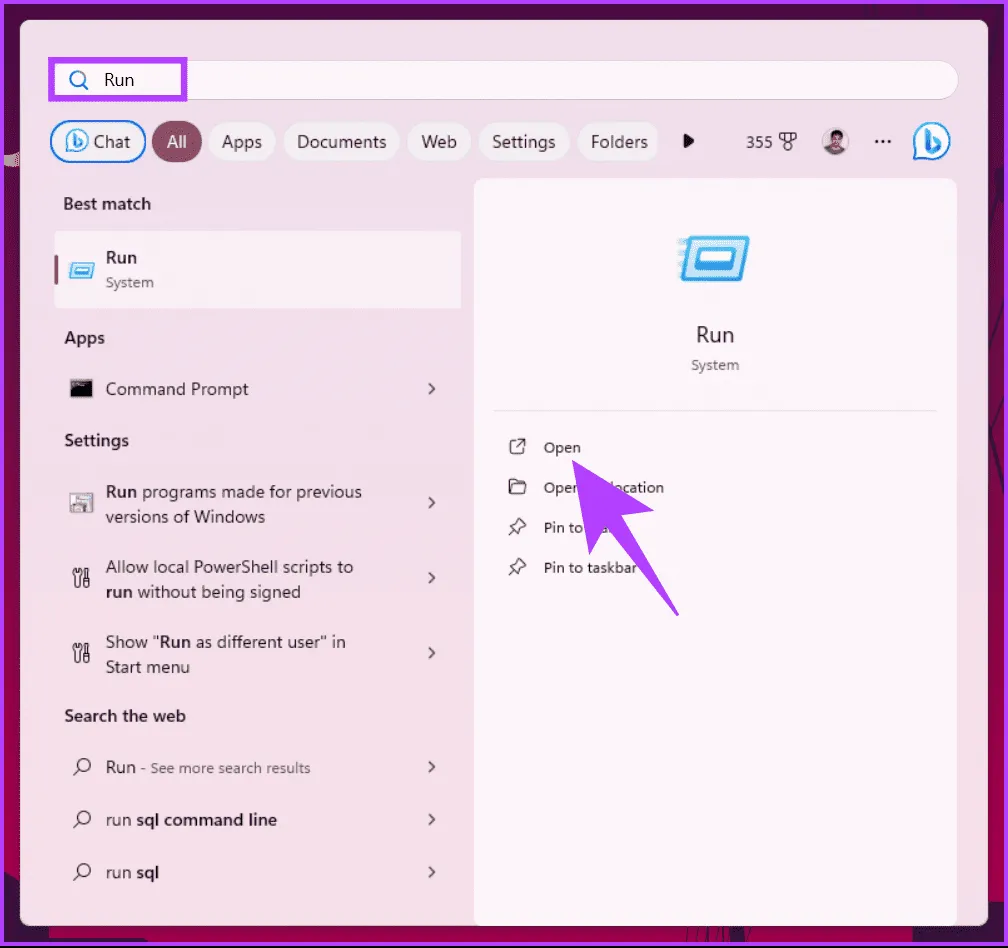Click the Open file location folder icon

[517, 487]
